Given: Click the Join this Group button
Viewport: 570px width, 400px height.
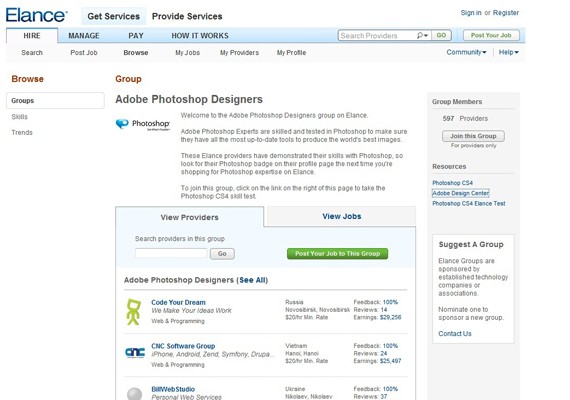Looking at the screenshot, I should 473,136.
